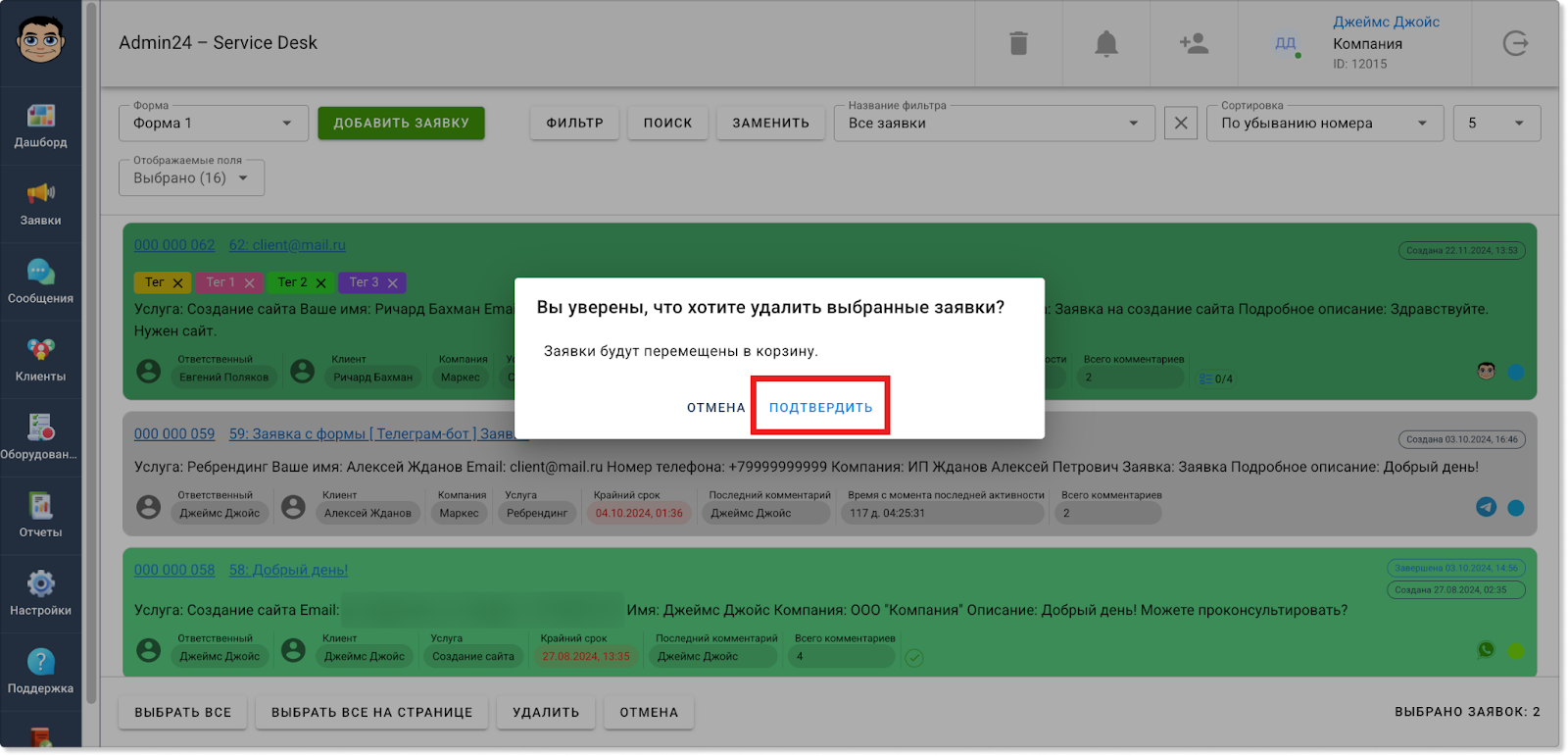Click the Джеймс Джойс profile name
Screen dimensions: 1568x756
coord(1386,22)
